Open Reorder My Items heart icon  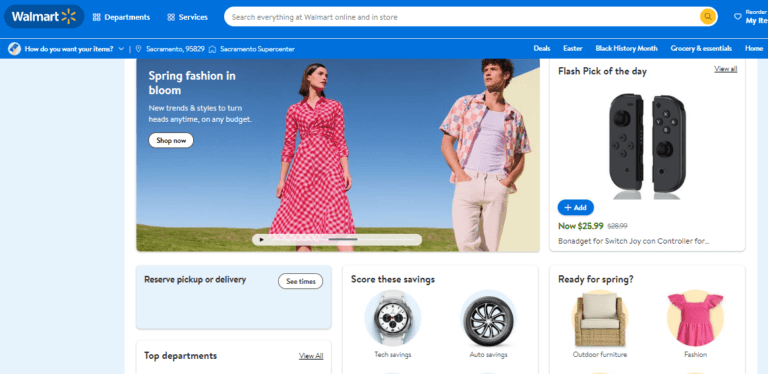738,17
